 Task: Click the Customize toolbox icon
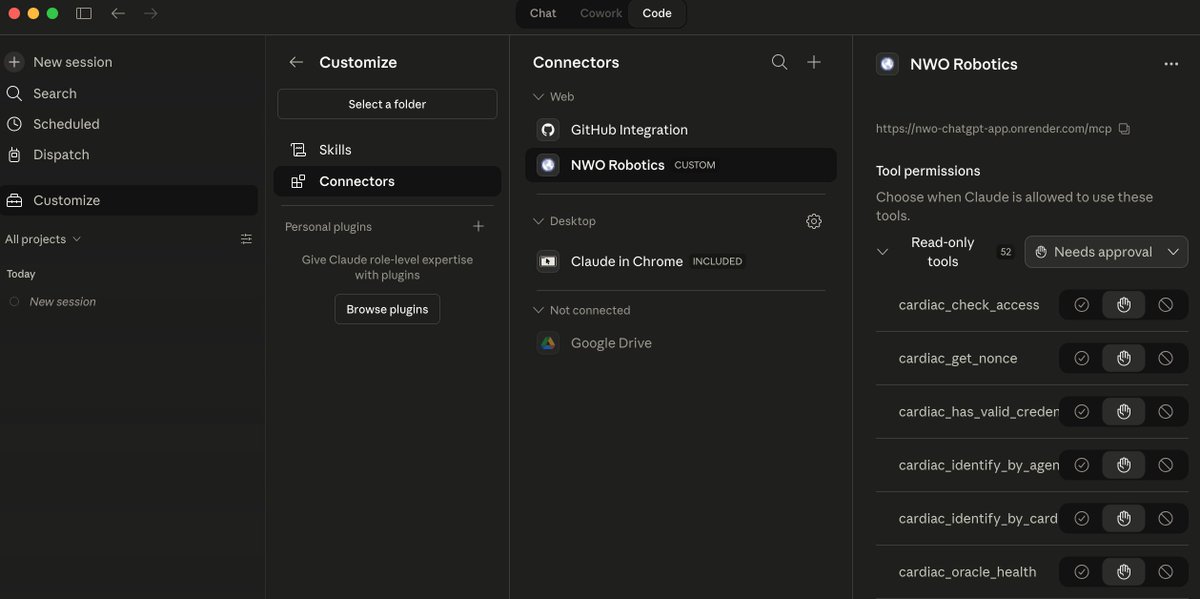14,200
